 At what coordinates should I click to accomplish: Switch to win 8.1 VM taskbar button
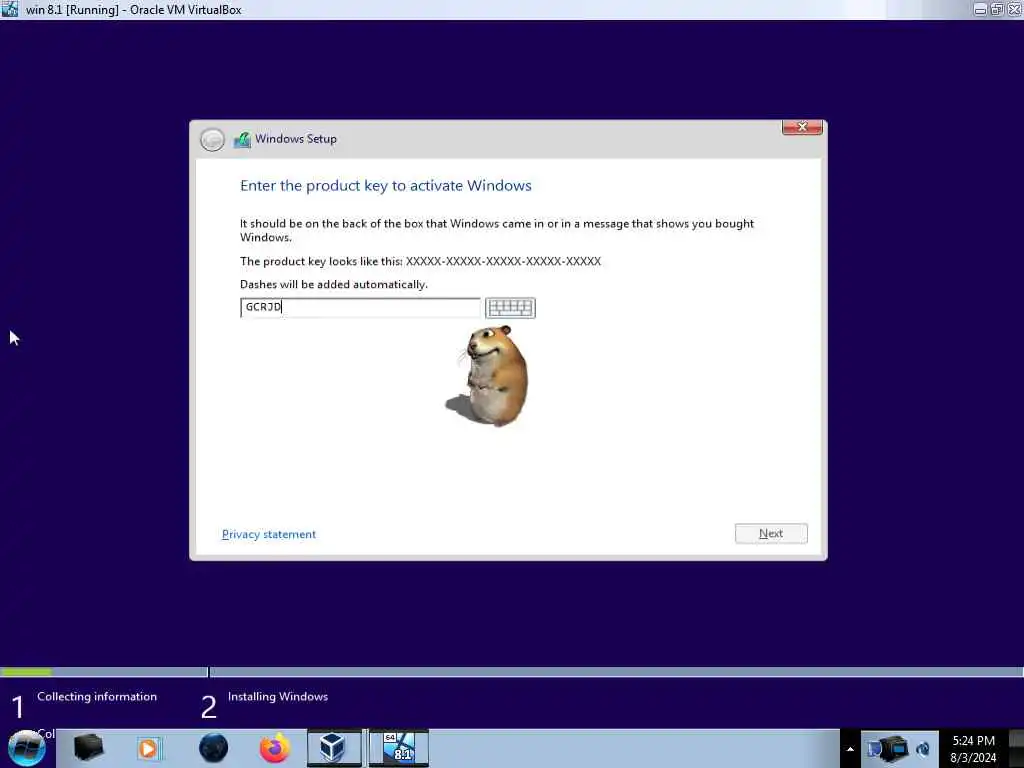click(398, 748)
